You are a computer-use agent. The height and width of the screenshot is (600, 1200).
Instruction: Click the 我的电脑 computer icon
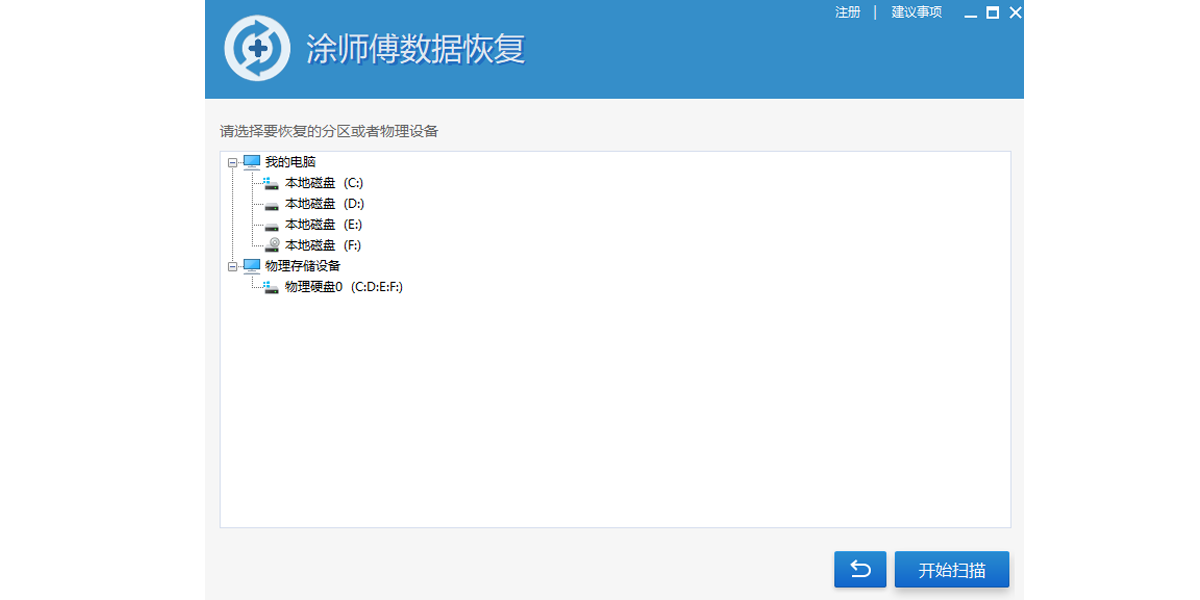point(251,162)
